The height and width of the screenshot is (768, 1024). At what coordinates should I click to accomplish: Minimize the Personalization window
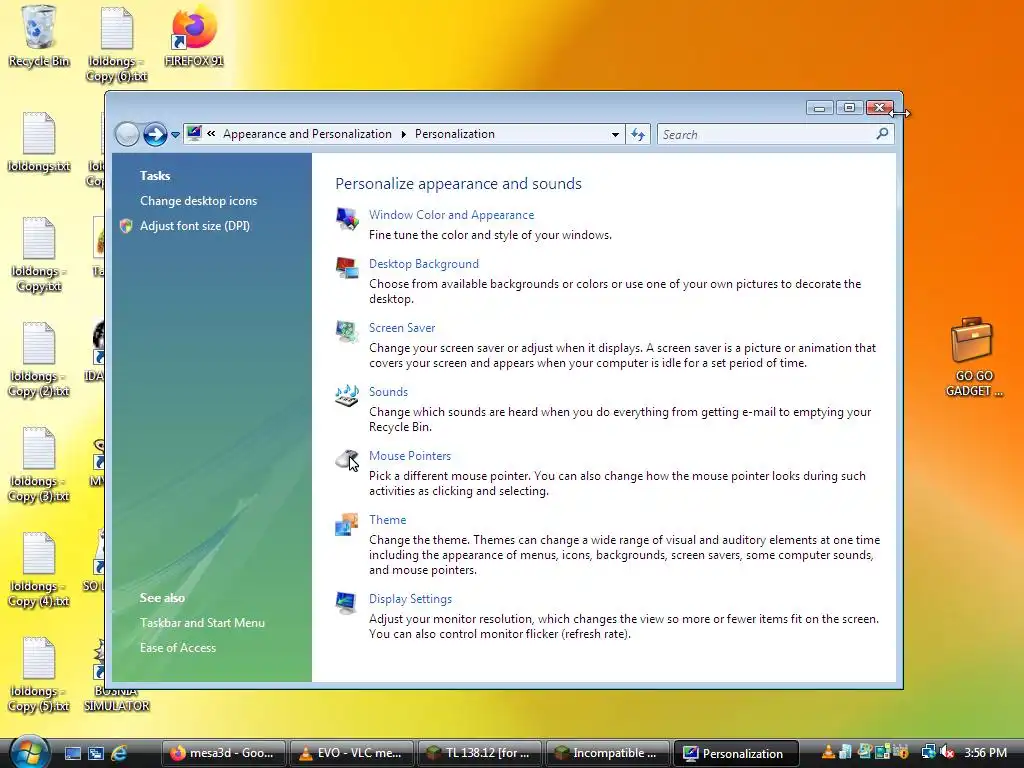tap(819, 108)
